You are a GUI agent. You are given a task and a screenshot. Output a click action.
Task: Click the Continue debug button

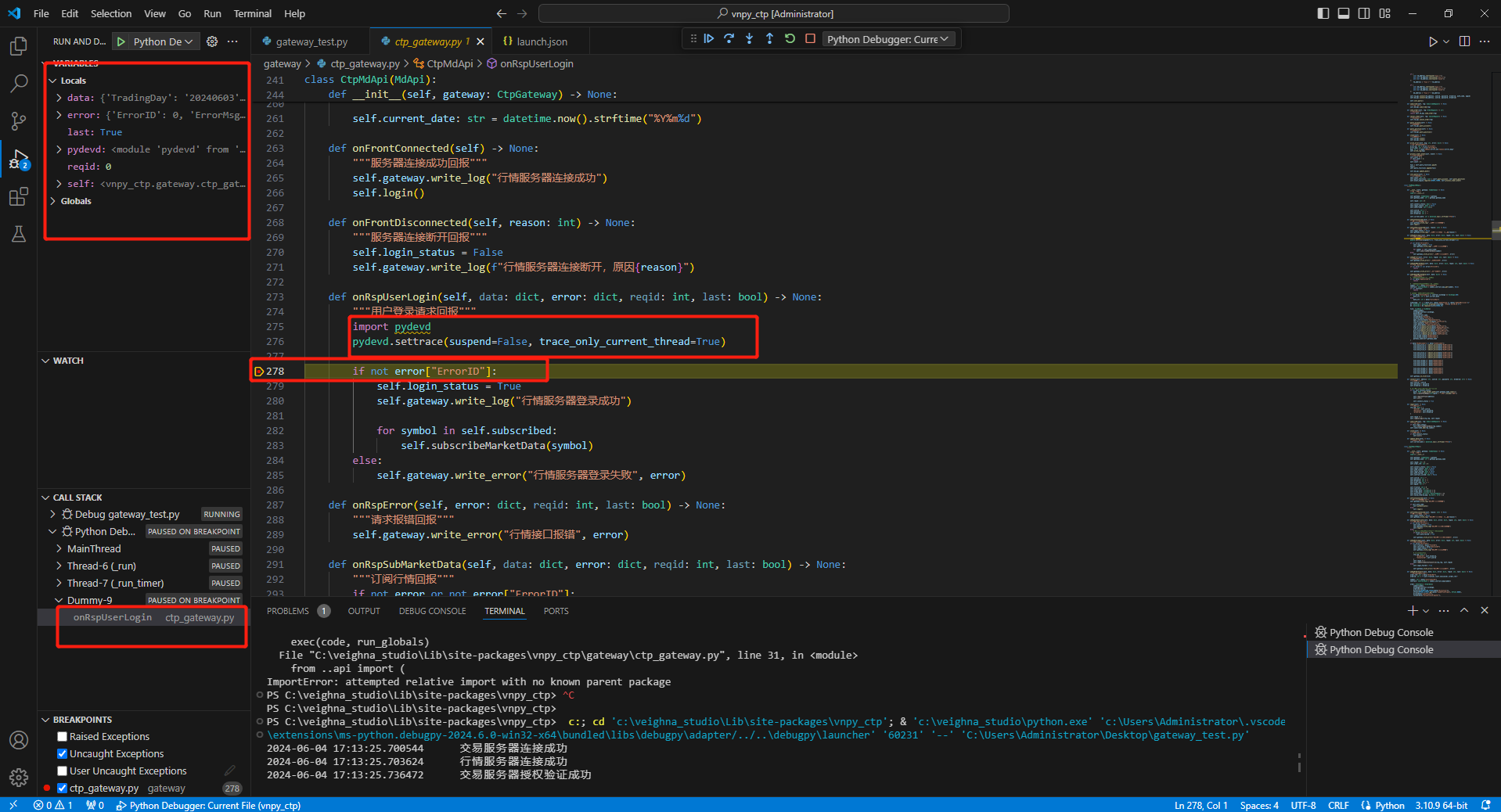click(x=709, y=39)
